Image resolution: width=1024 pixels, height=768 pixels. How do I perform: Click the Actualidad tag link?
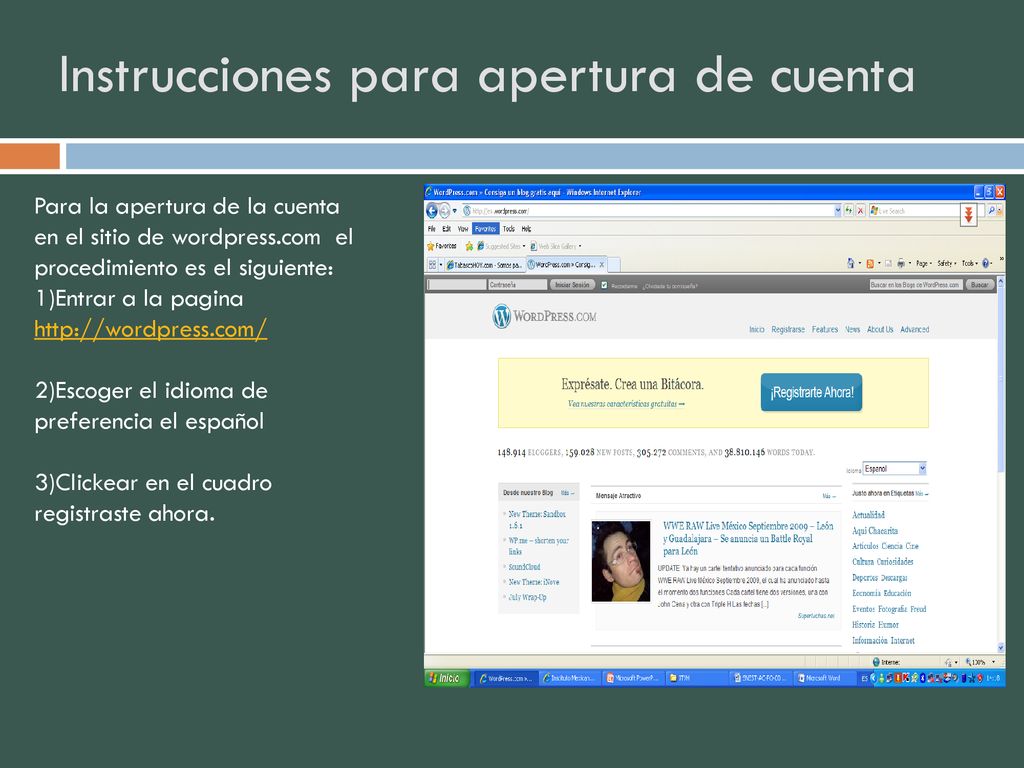[868, 515]
